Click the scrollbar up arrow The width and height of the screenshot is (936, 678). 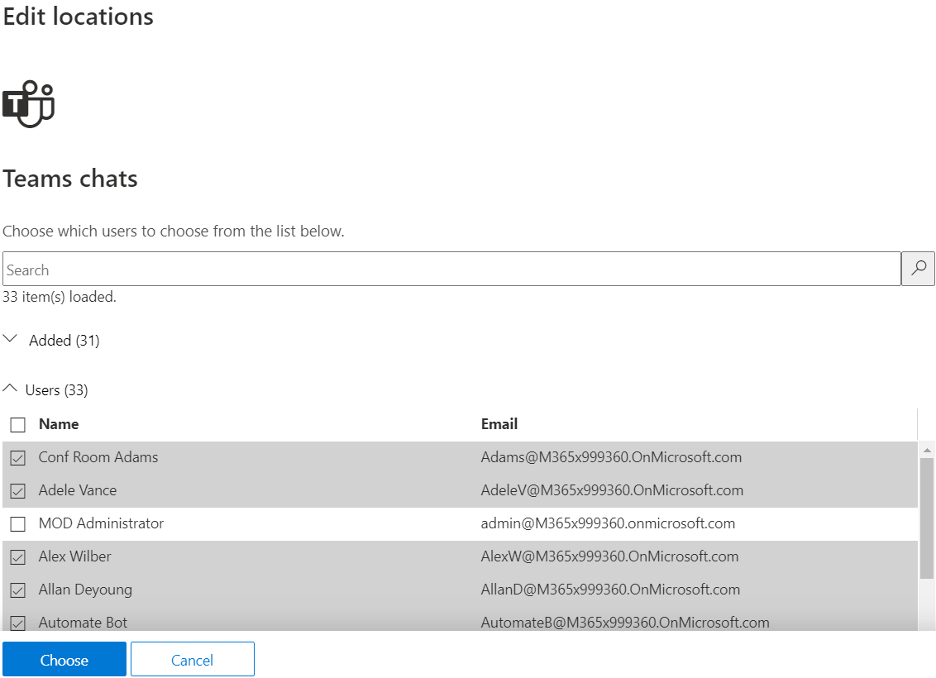tap(926, 450)
